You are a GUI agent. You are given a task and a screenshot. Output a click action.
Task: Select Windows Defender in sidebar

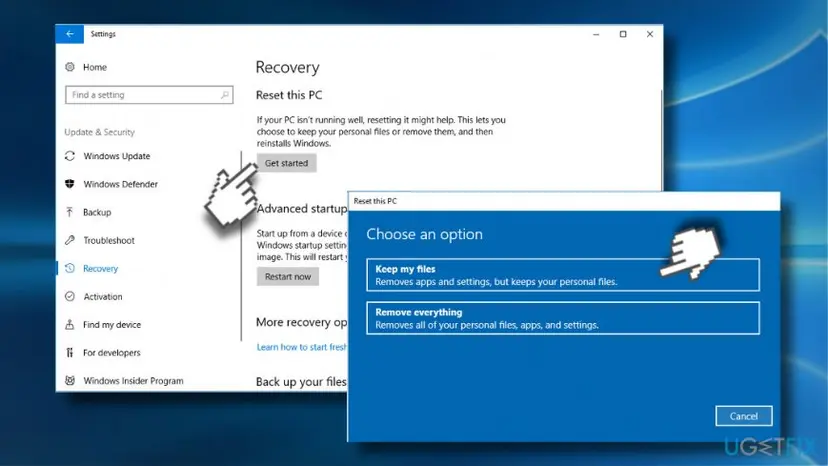coord(120,184)
